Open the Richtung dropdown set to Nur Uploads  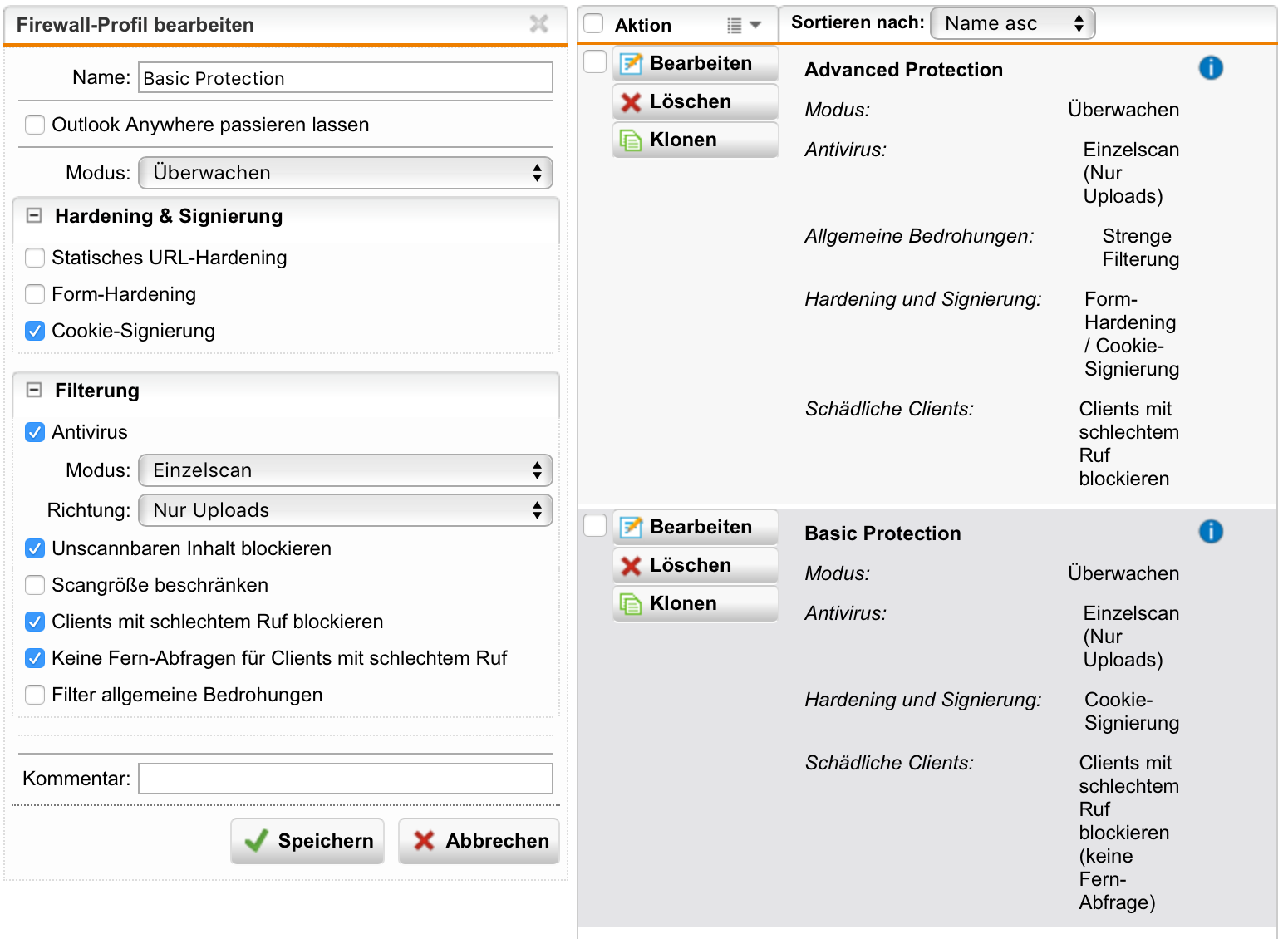(x=345, y=510)
